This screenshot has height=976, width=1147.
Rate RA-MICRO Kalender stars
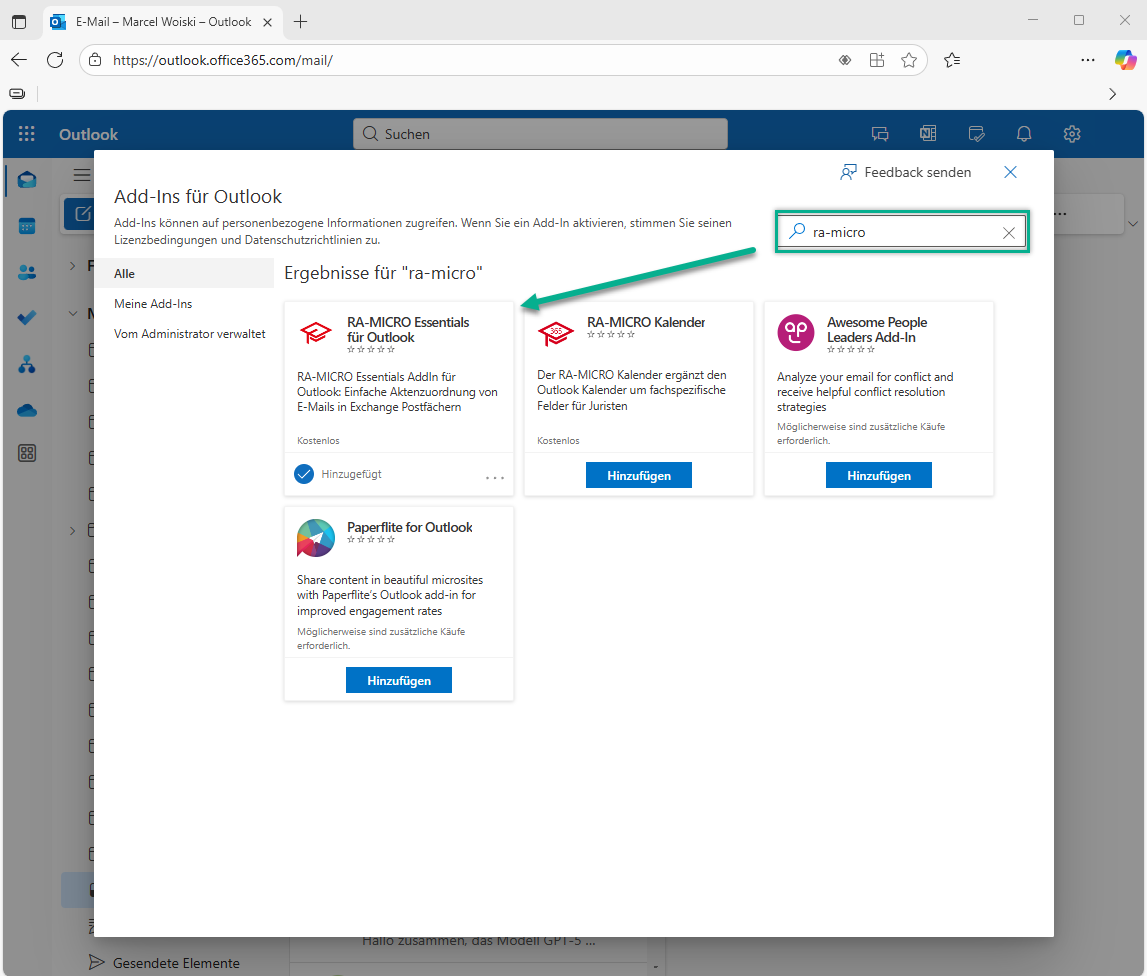(x=611, y=334)
